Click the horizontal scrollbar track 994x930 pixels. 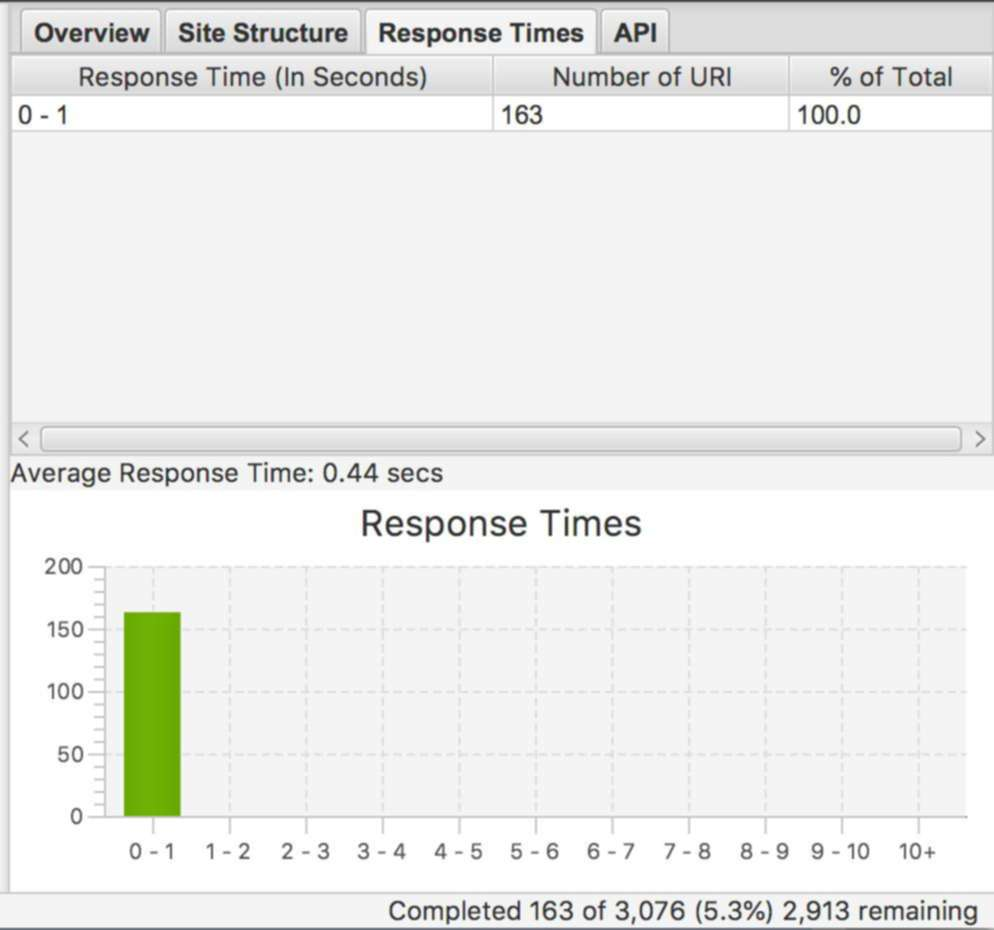click(x=500, y=438)
